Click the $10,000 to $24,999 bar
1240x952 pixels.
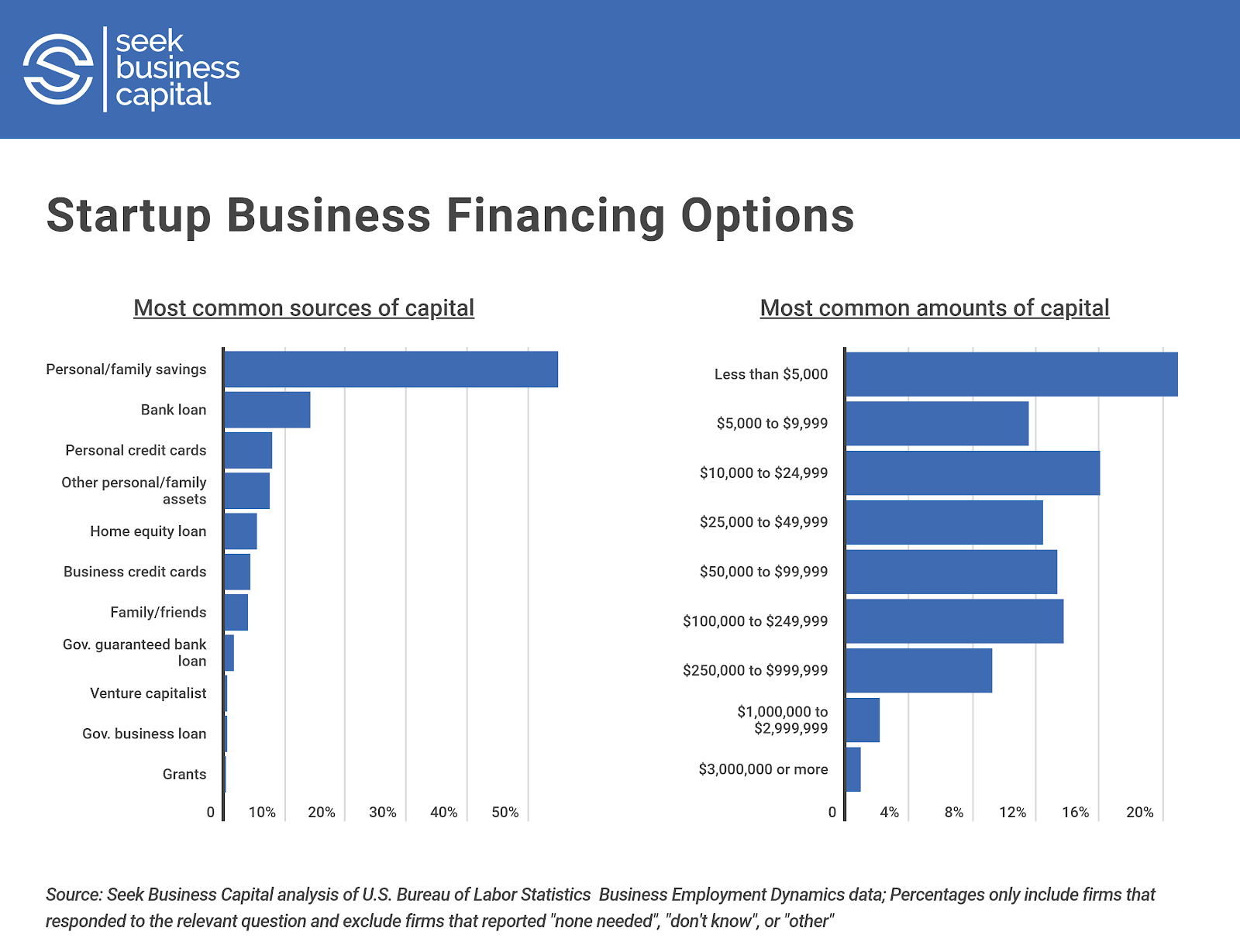(973, 473)
